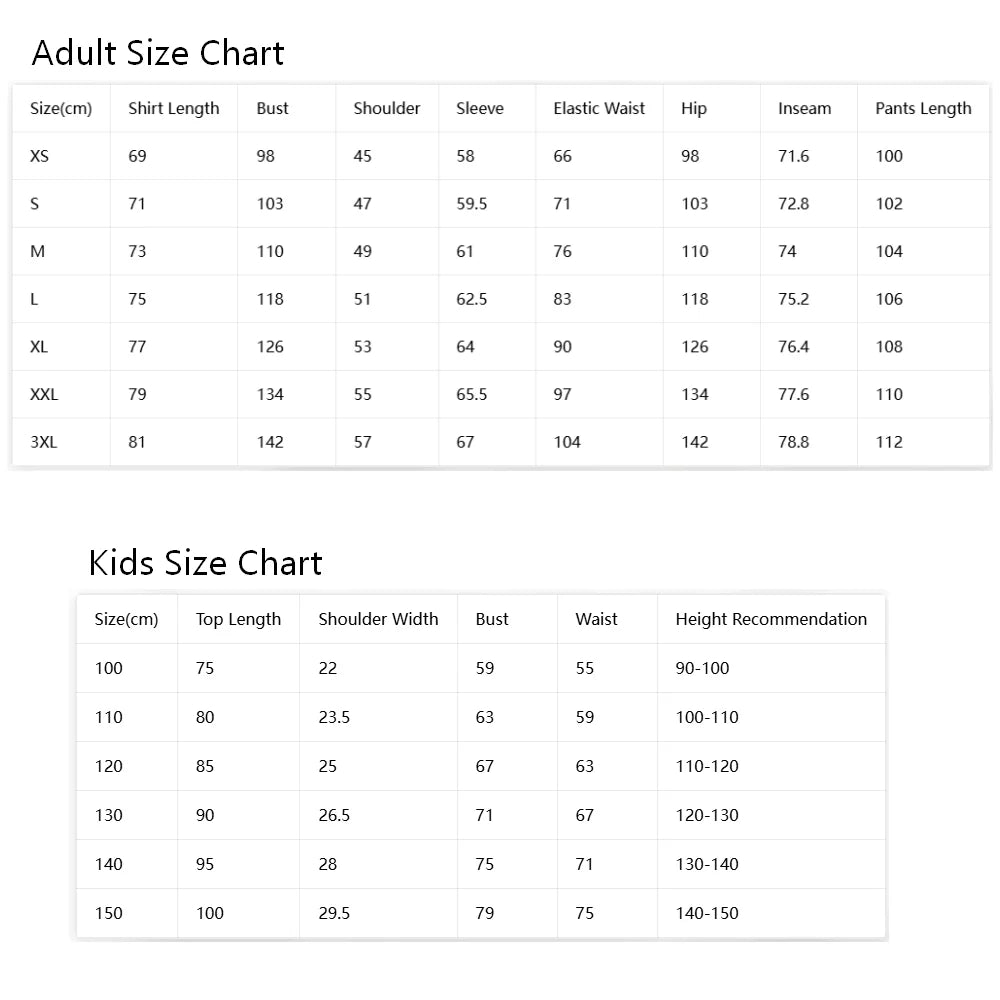Click the elastic waist value 104 cell
Viewport: 1000px width, 1000px height.
point(567,442)
